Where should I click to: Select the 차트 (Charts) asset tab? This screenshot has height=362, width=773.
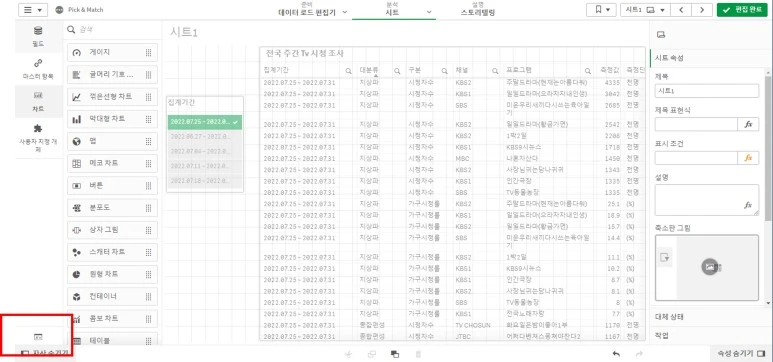click(x=38, y=101)
